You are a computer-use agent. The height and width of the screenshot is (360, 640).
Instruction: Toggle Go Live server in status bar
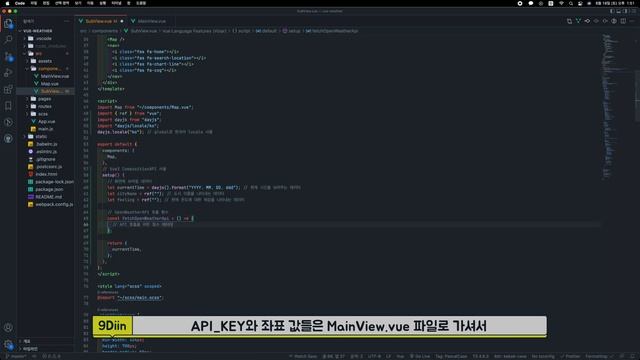click(x=420, y=356)
